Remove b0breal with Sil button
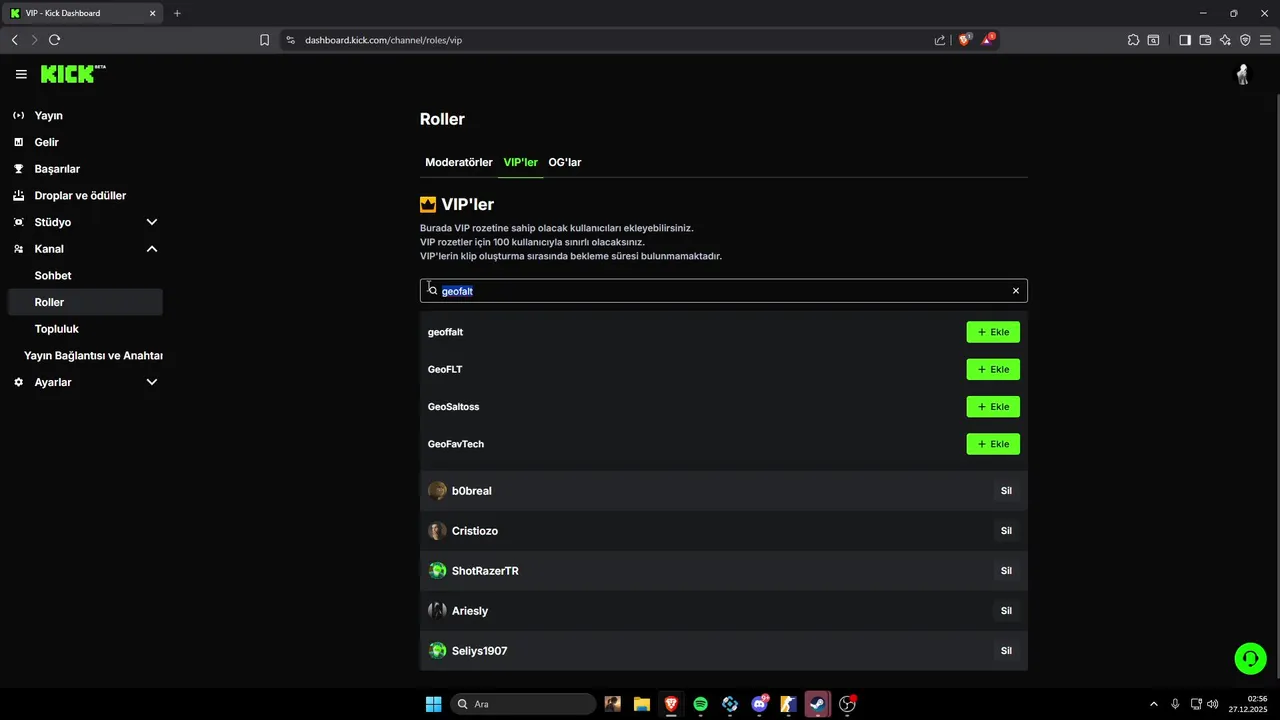This screenshot has width=1280, height=720. 1007,491
